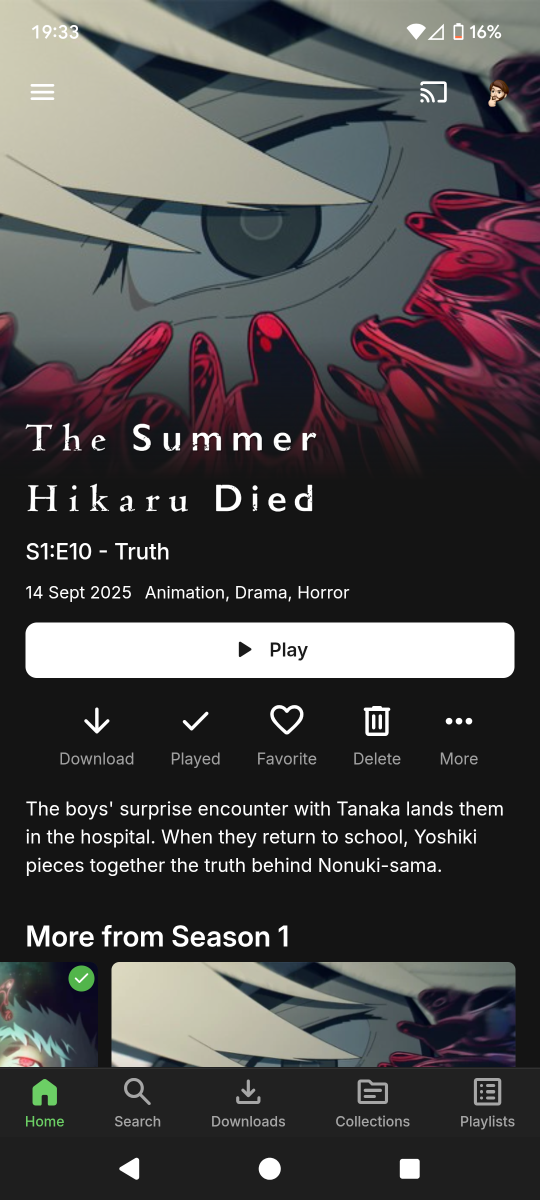This screenshot has width=540, height=1200.
Task: Tap the Android back navigation button
Action: click(x=129, y=1168)
